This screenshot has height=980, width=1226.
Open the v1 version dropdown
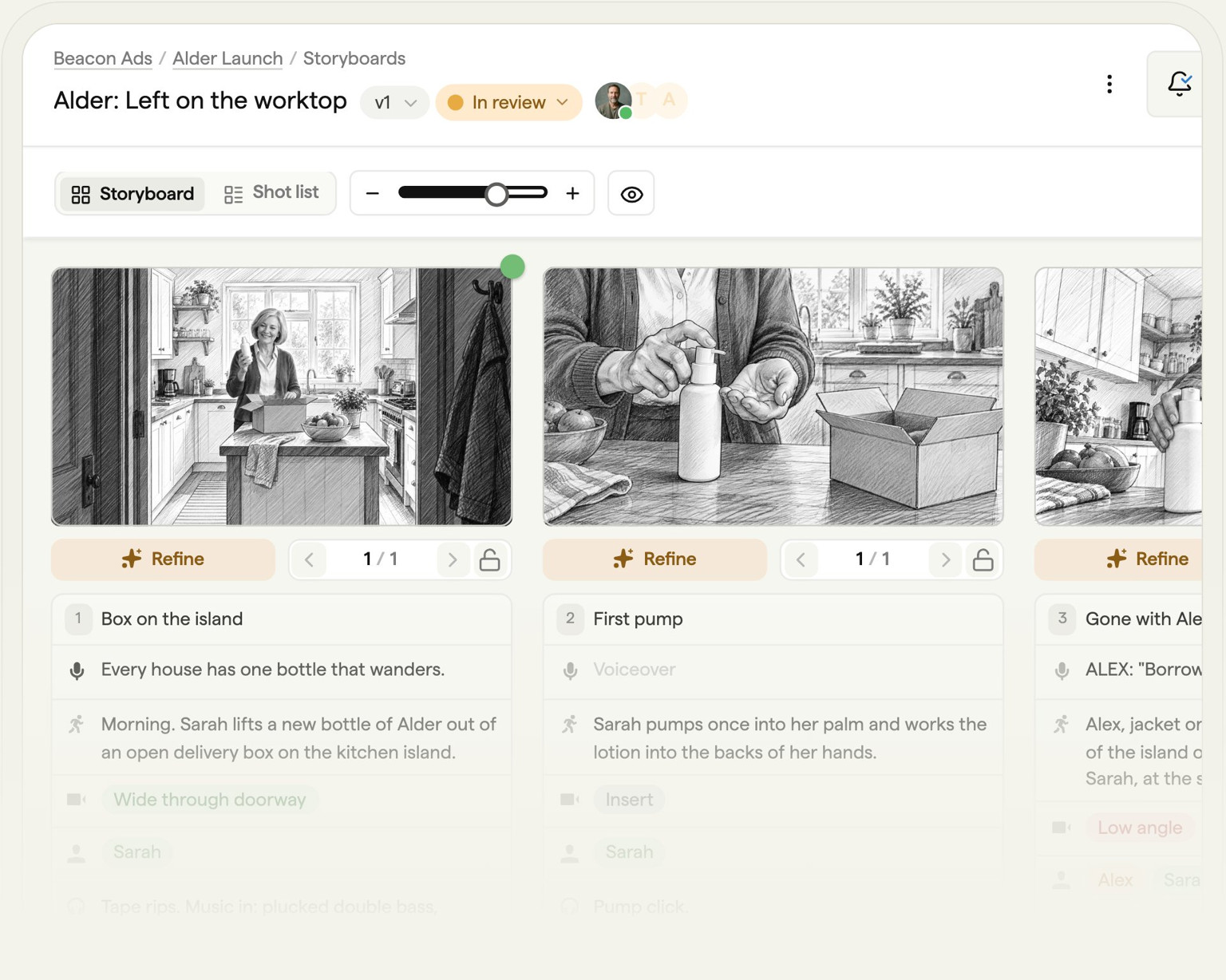coord(395,102)
